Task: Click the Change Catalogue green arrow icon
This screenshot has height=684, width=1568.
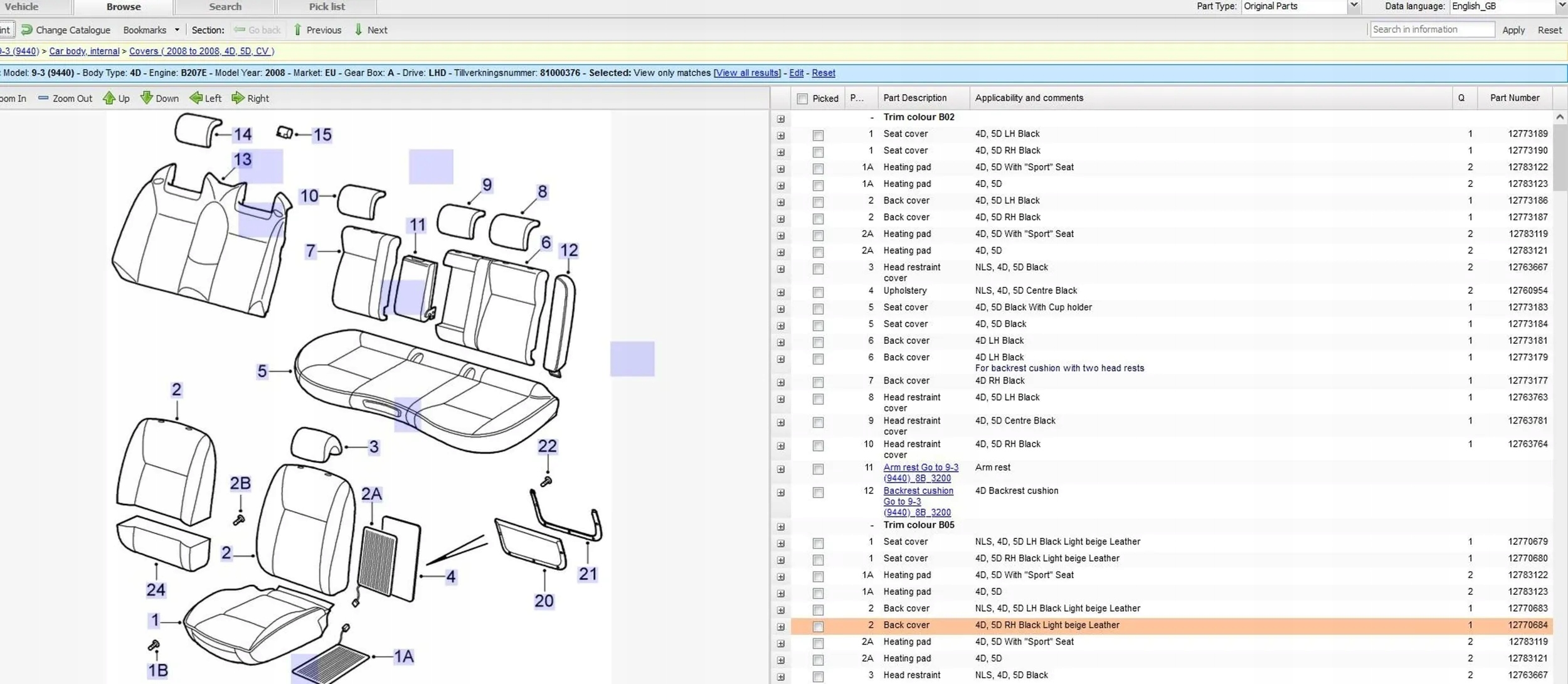Action: pyautogui.click(x=26, y=29)
